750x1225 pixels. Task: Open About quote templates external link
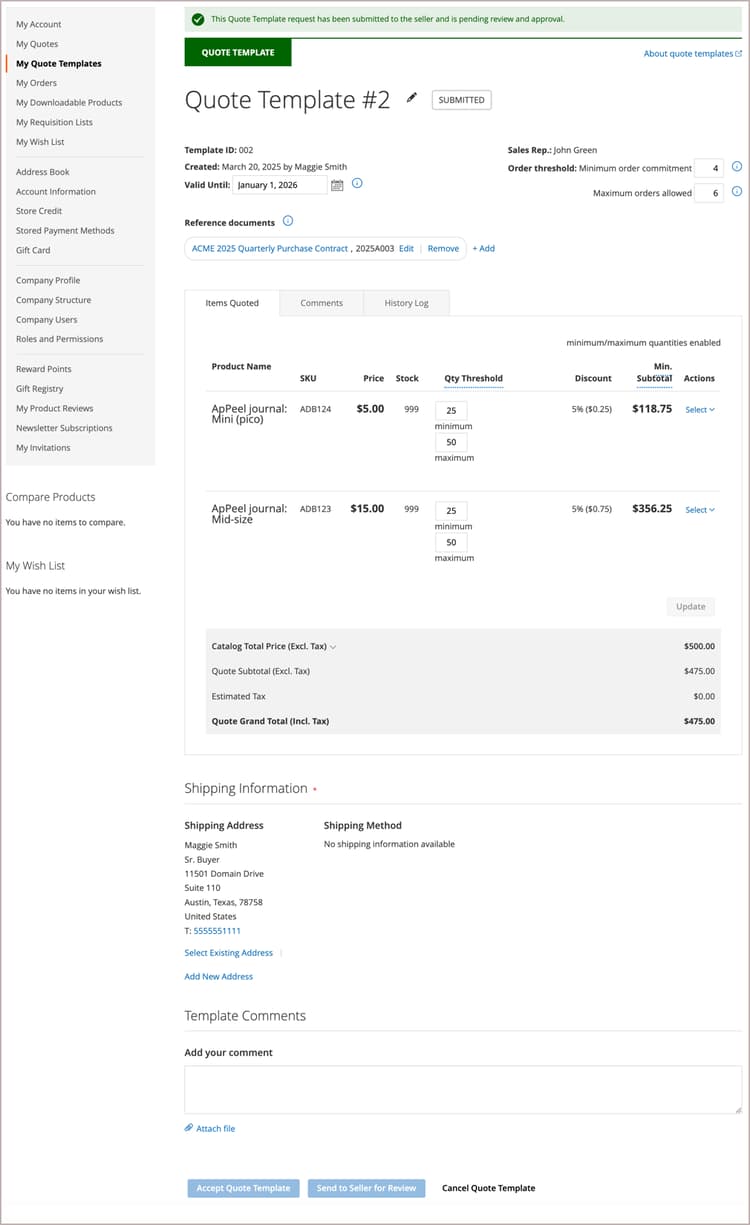[692, 53]
